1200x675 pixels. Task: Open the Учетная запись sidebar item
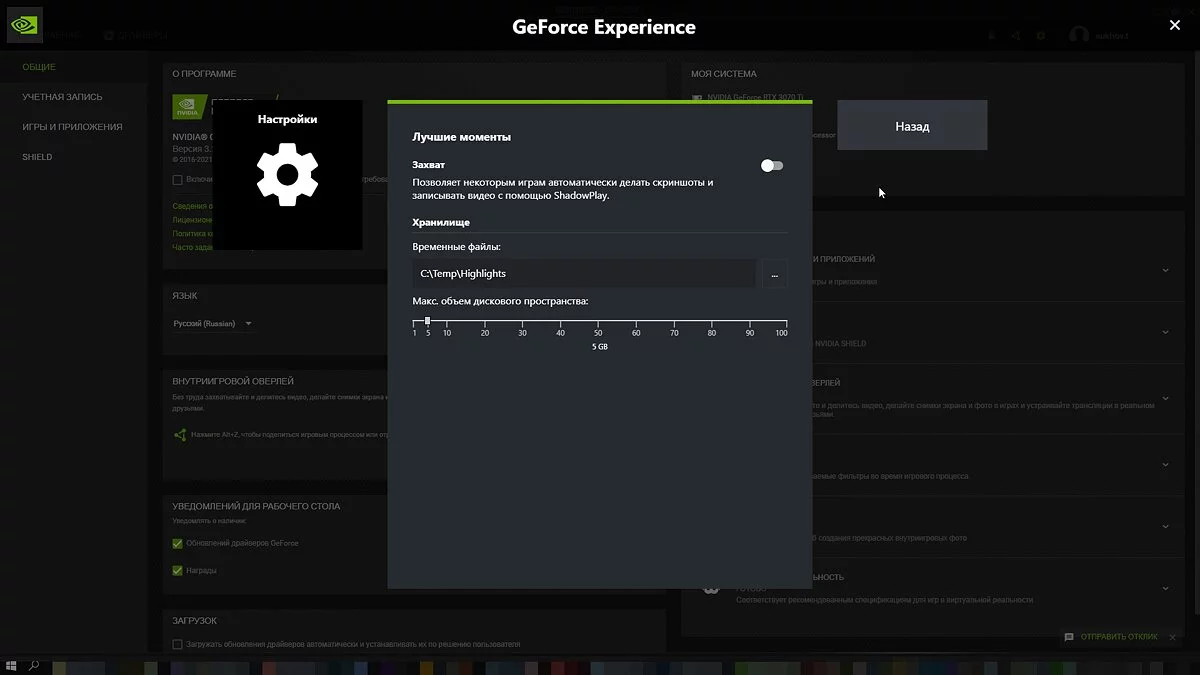[x=62, y=97]
